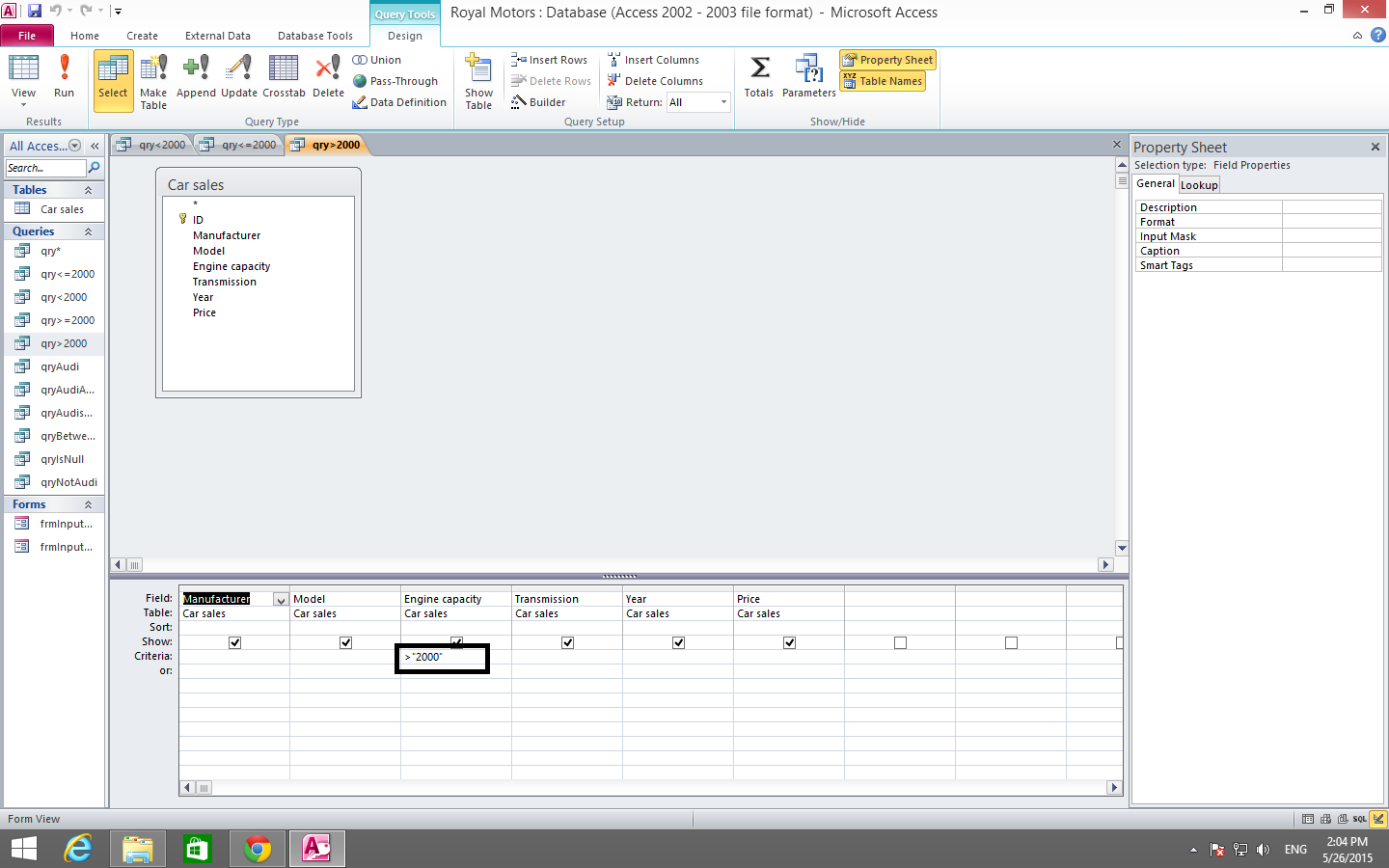Open the query Parameters dialog

[x=808, y=77]
